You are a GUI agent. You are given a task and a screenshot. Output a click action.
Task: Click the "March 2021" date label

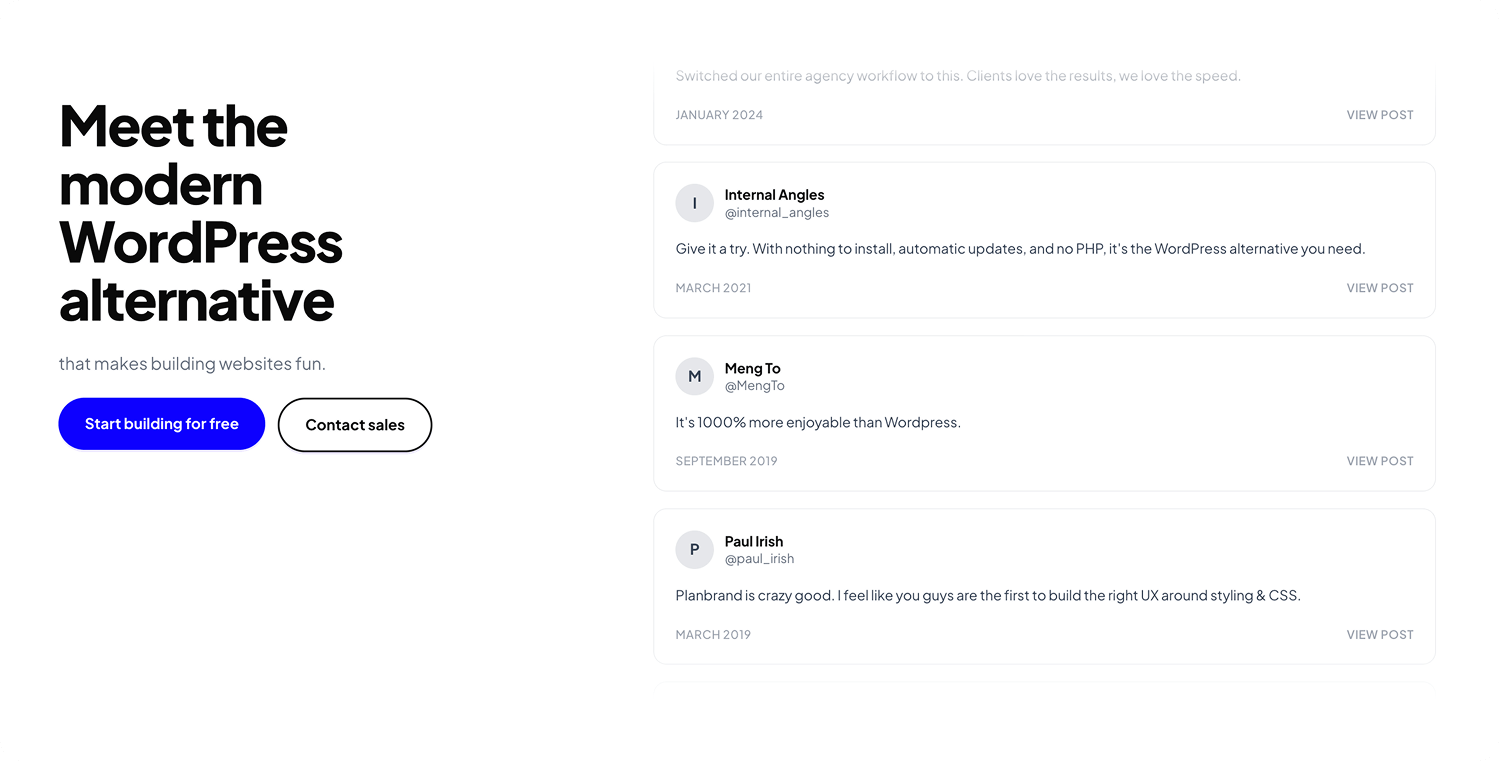pyautogui.click(x=713, y=288)
